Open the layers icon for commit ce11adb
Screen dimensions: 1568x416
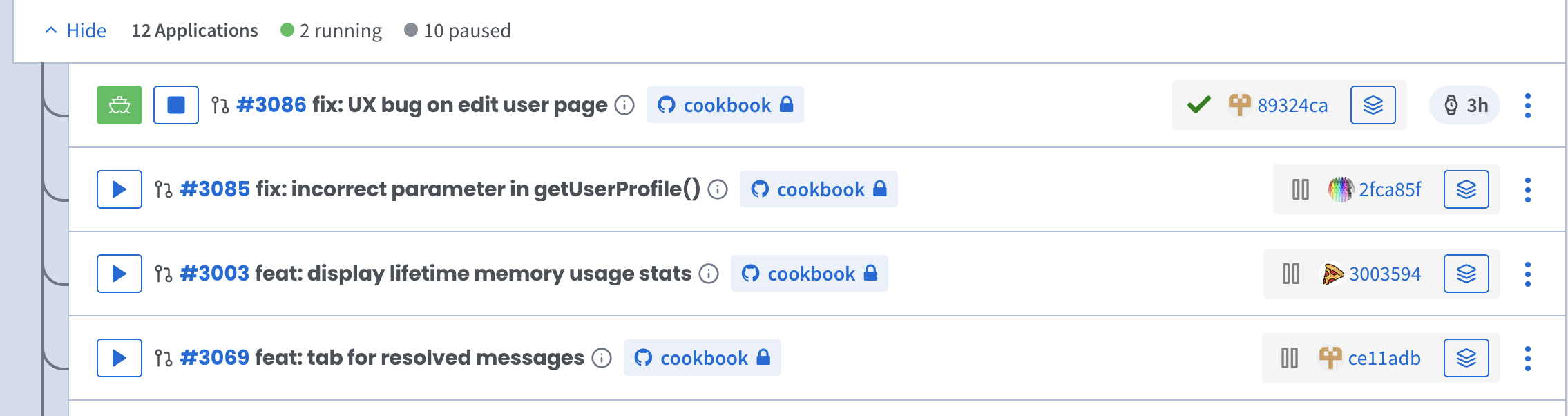click(x=1466, y=358)
